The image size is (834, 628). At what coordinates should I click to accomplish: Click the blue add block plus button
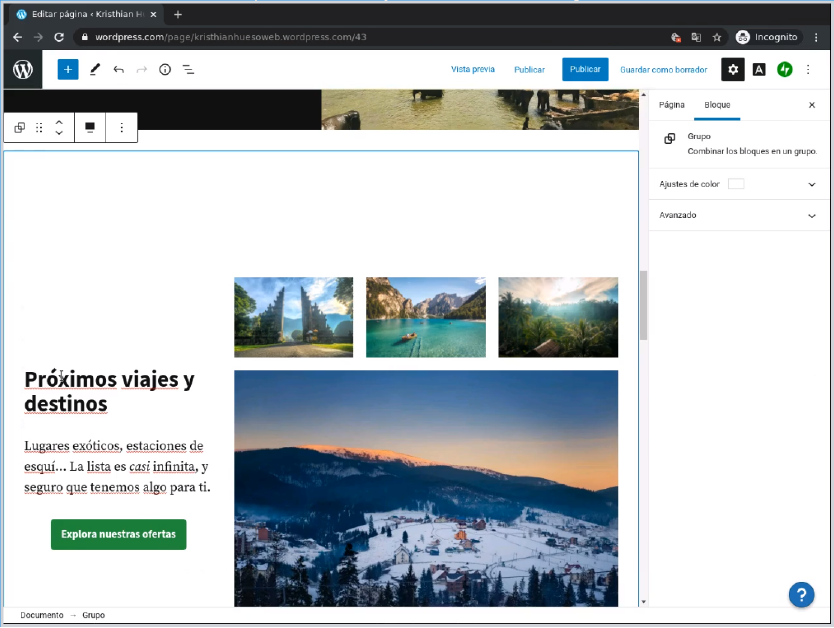tap(68, 70)
